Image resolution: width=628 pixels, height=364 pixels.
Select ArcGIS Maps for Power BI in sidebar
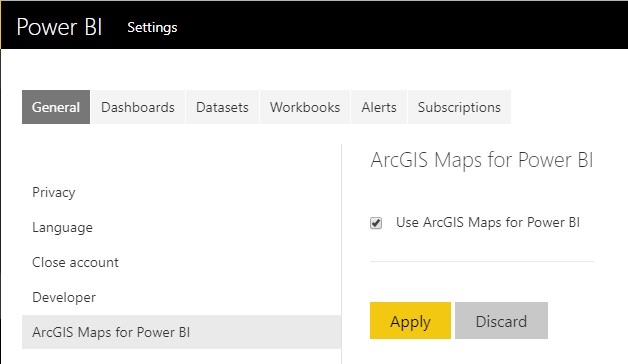pos(181,332)
